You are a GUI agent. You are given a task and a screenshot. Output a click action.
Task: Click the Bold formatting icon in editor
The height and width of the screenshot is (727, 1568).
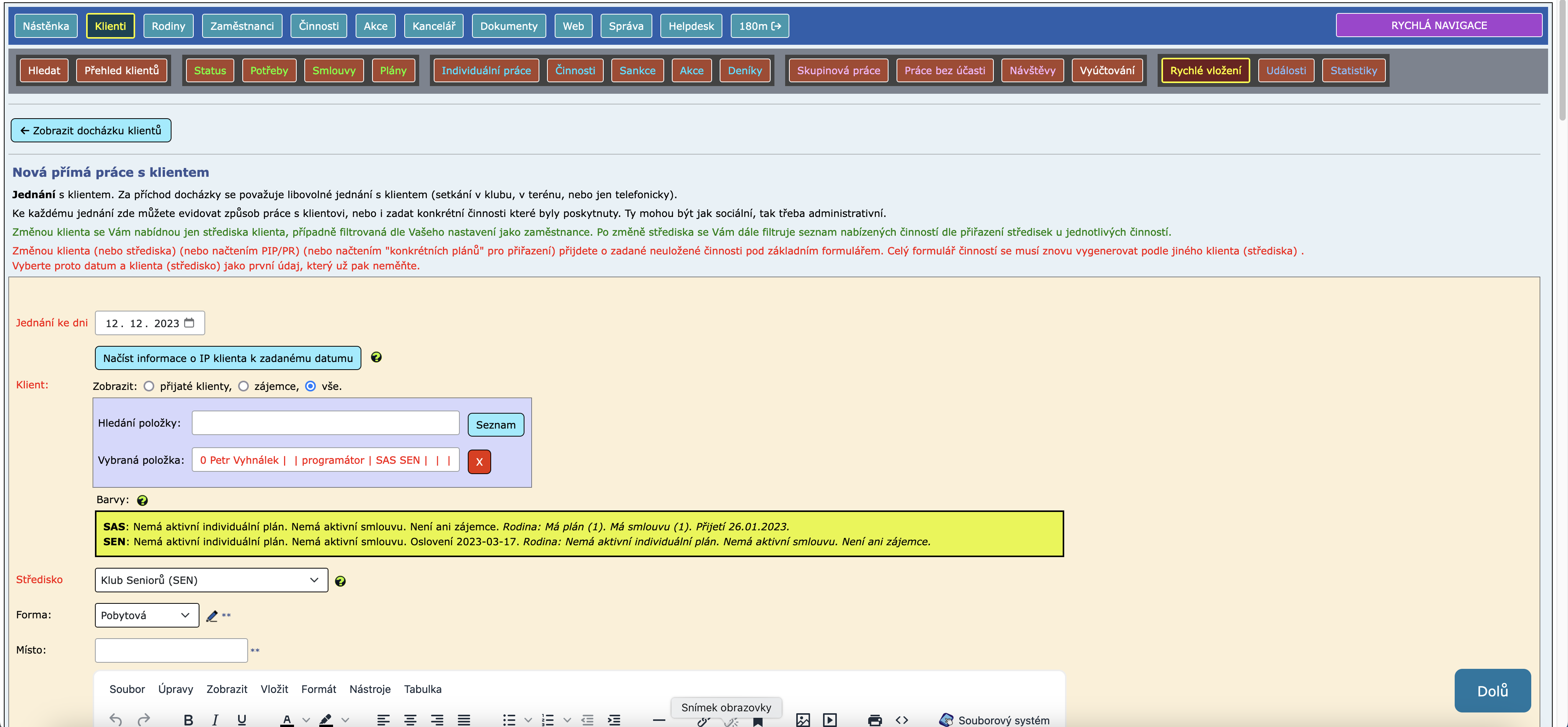coord(188,720)
